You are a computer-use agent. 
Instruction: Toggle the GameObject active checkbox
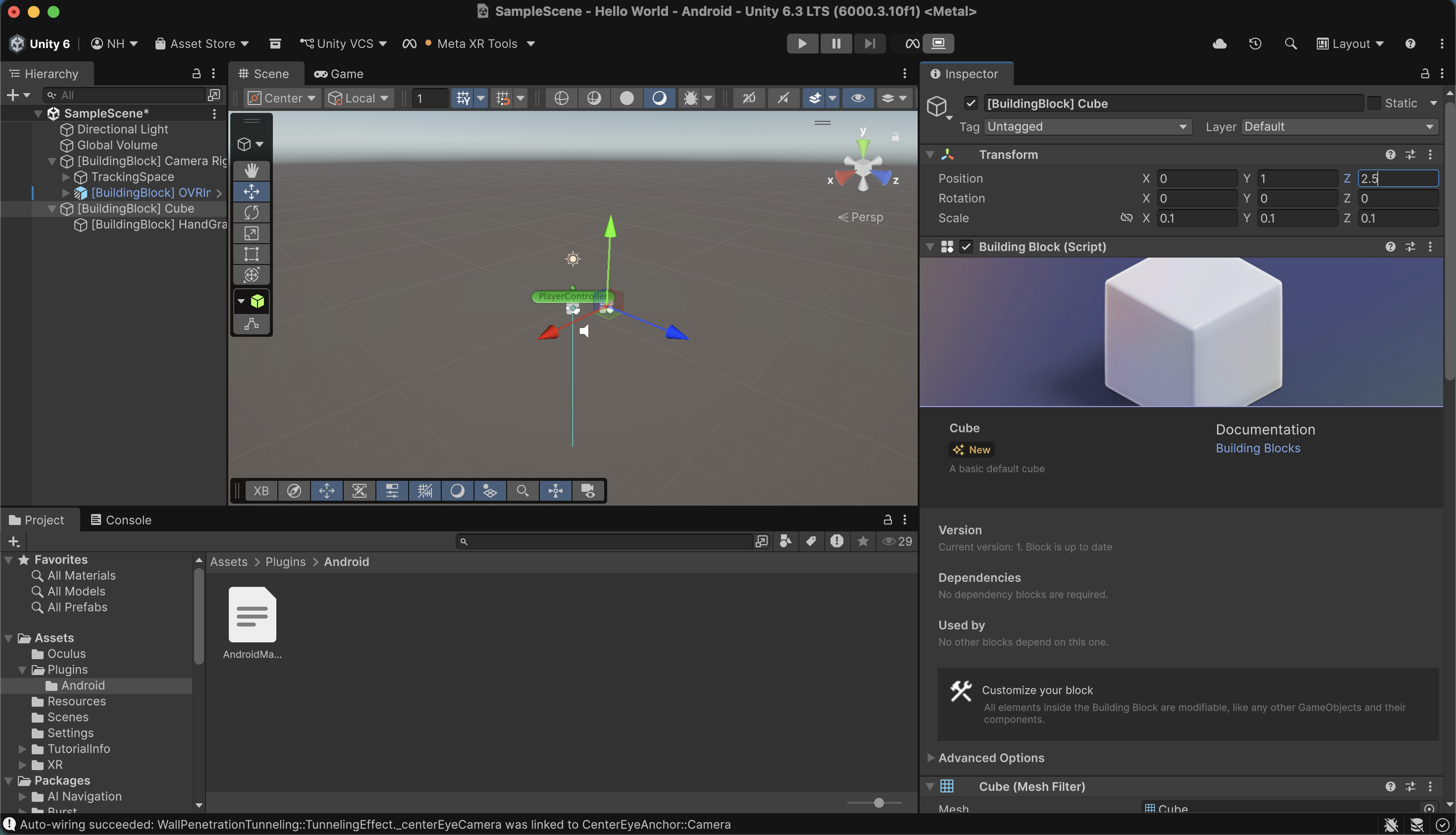[x=970, y=103]
